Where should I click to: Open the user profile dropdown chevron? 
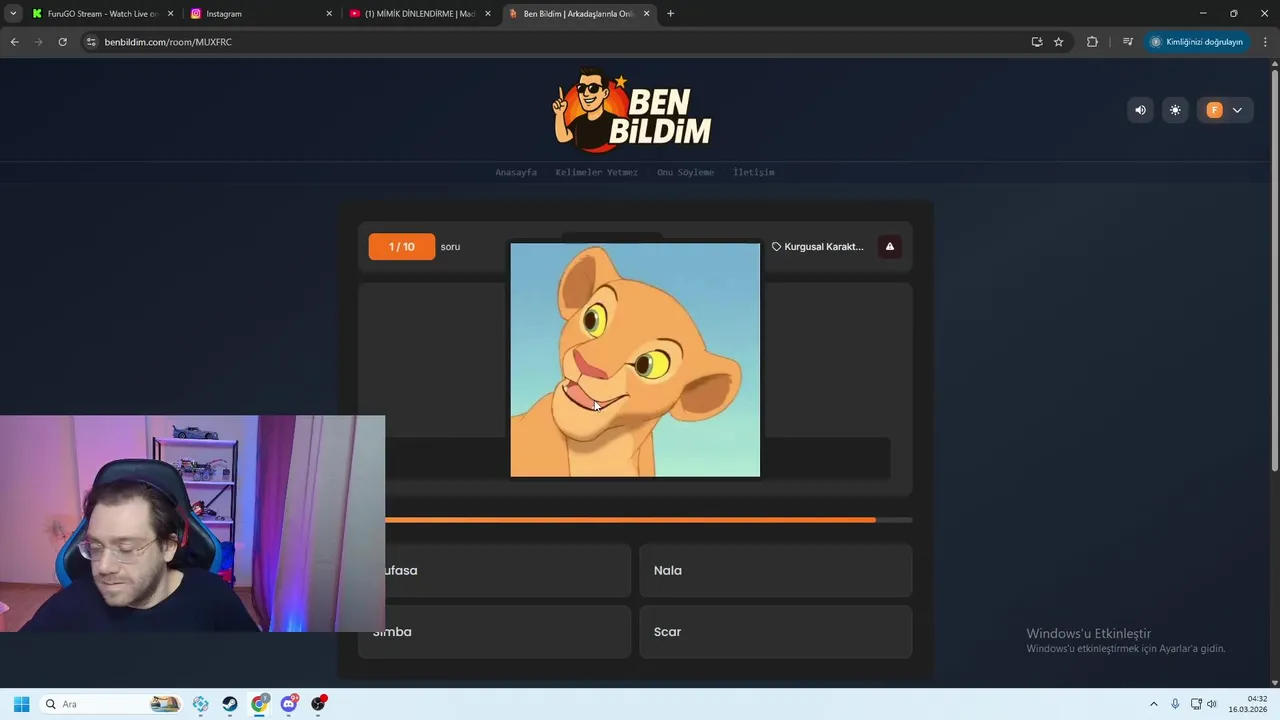pyautogui.click(x=1237, y=110)
